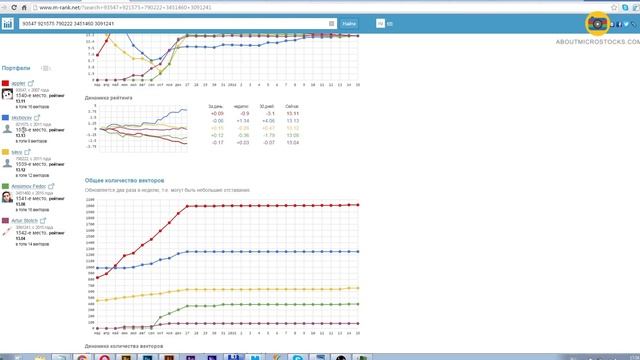Image resolution: width=640 pixels, height=360 pixels.
Task: Click the silhouette avatar of portfolio 921575
Action: (x=7, y=129)
